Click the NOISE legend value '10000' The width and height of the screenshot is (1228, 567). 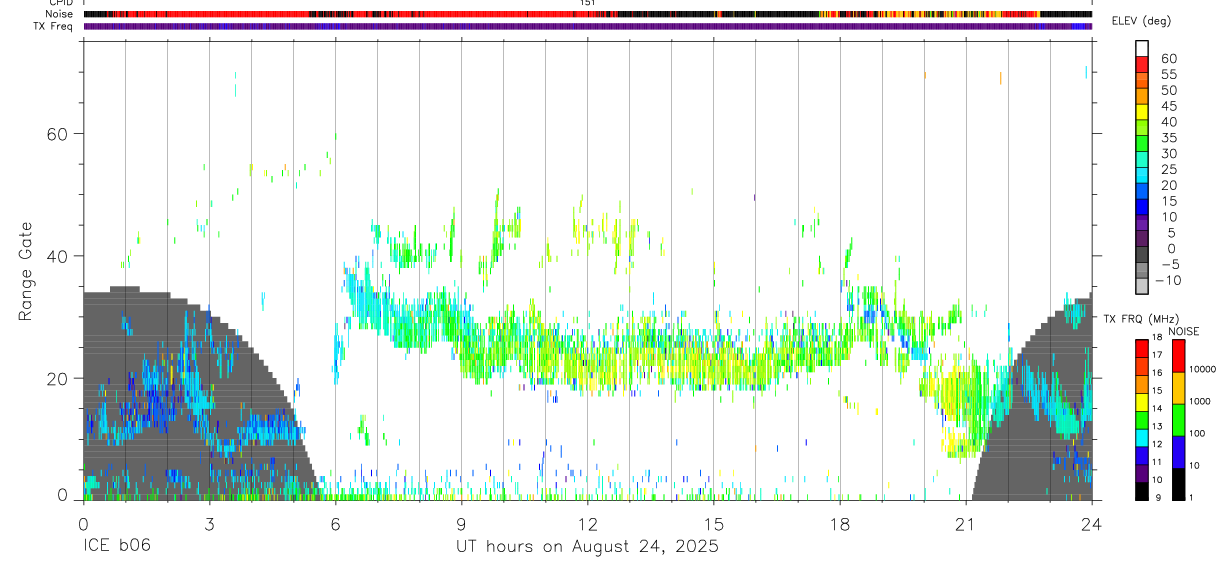pyautogui.click(x=1202, y=369)
